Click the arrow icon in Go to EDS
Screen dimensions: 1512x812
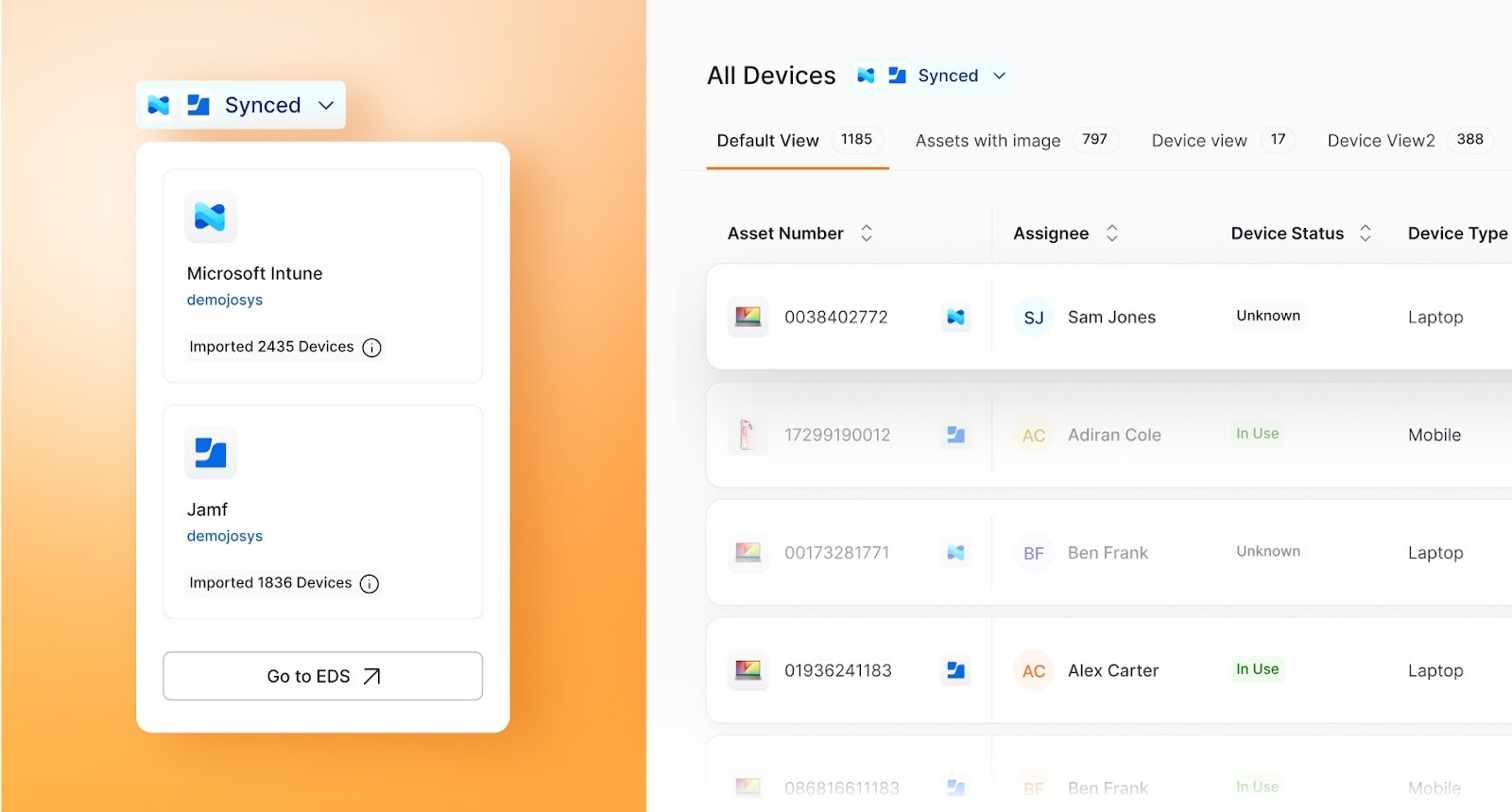(372, 676)
